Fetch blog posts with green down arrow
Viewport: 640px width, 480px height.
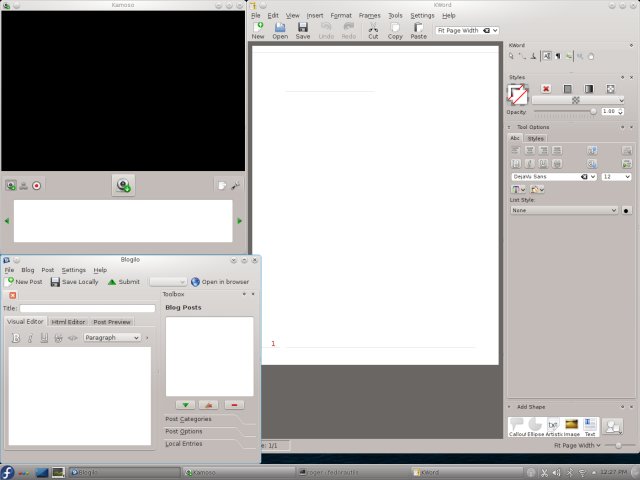185,405
